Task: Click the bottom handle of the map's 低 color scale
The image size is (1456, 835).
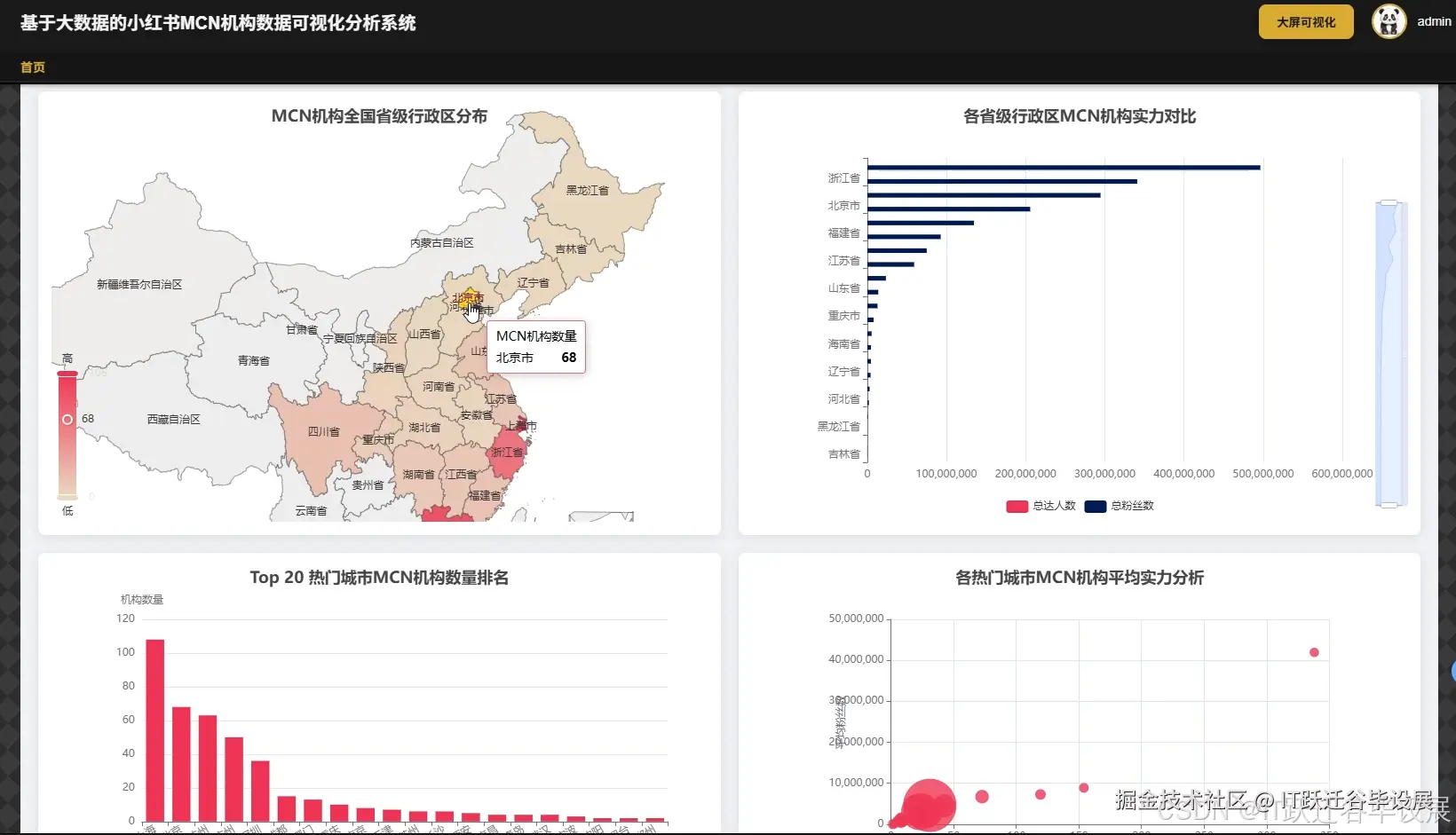Action: (x=67, y=497)
